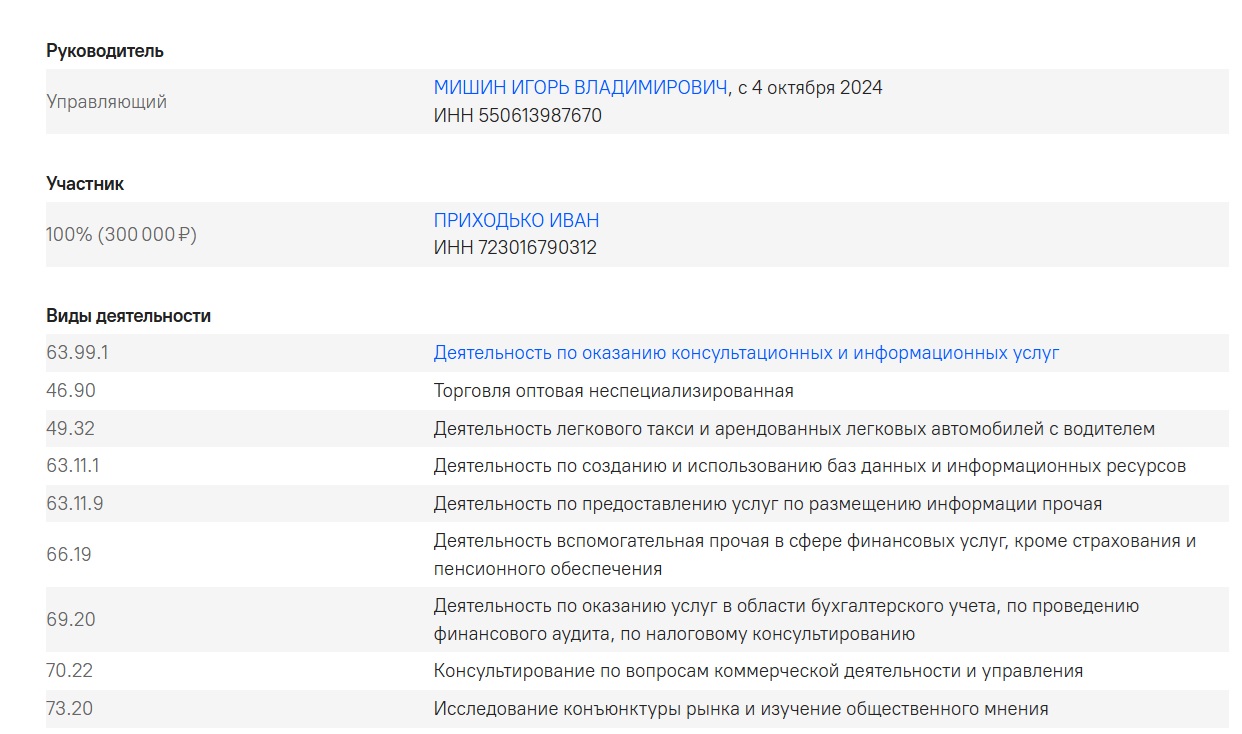This screenshot has width=1242, height=734.
Task: Click the финансовых услуг, кроме страхования description
Action: point(814,541)
